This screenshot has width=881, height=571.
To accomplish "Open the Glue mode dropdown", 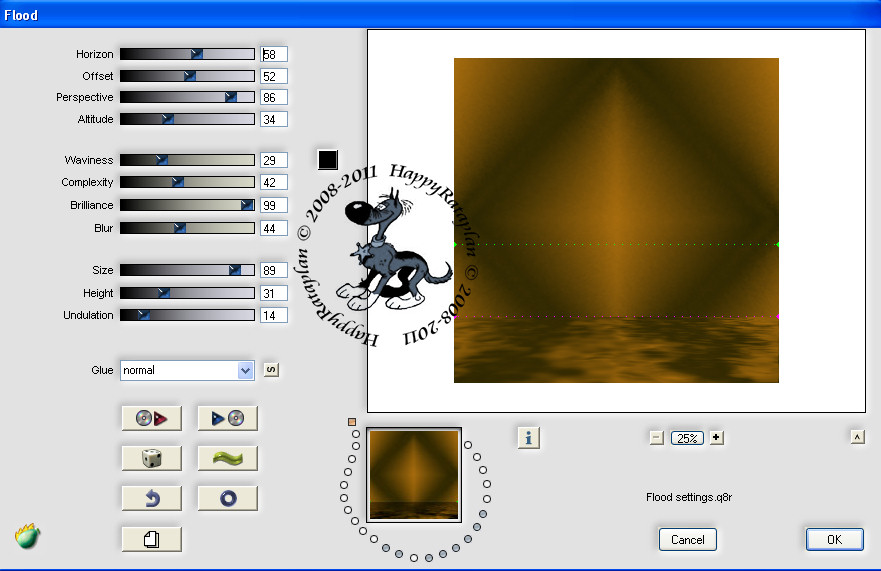I will coord(187,370).
